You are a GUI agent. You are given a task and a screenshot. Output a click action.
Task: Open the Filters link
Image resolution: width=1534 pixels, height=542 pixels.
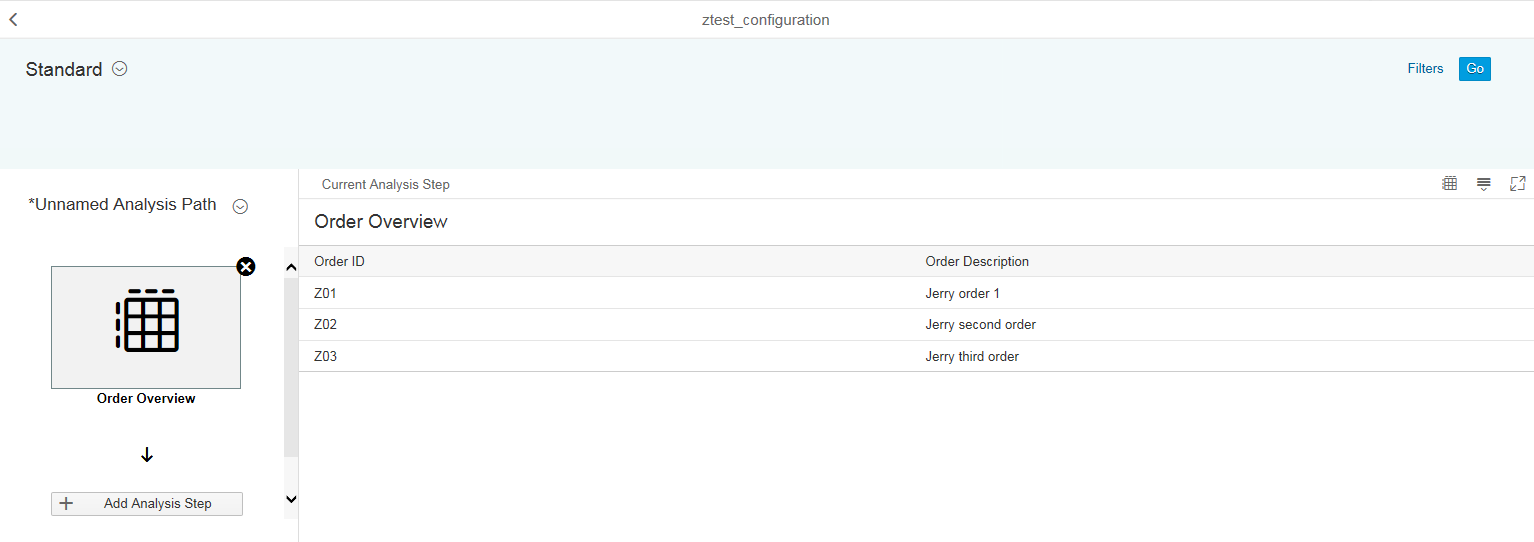pos(1425,69)
